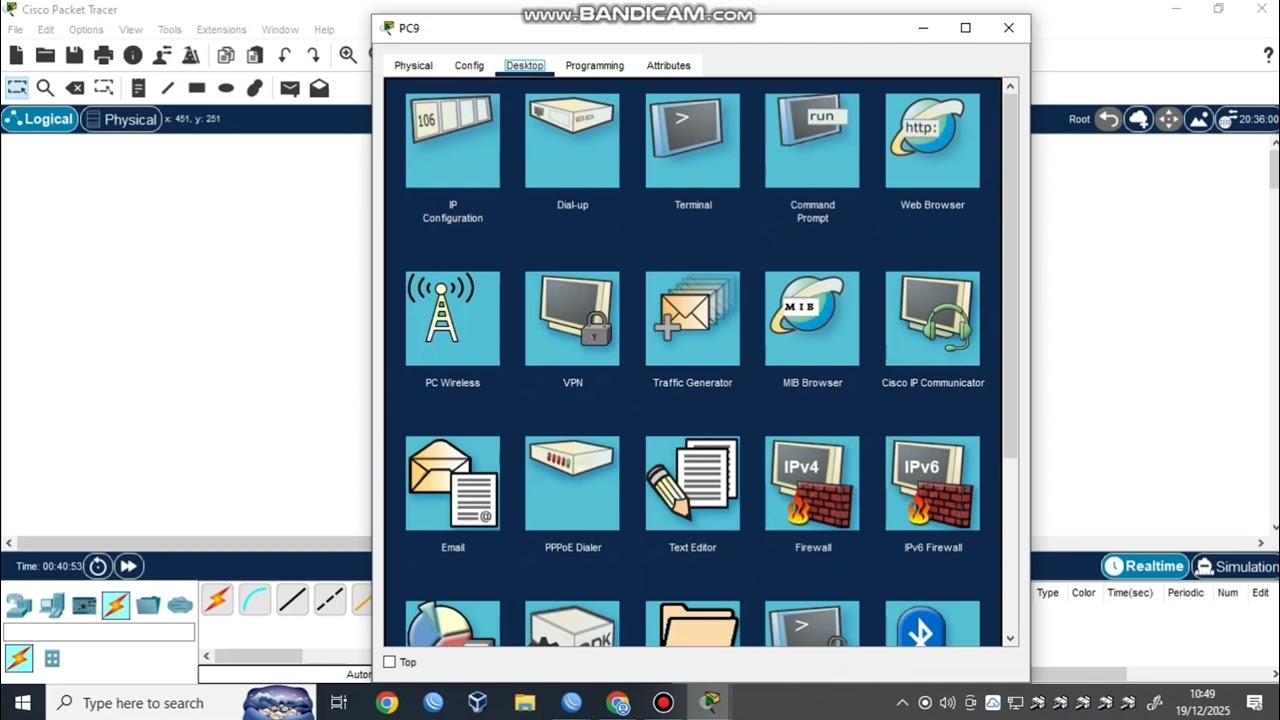Go to the Programming tab of PC9
Image resolution: width=1280 pixels, height=720 pixels.
pyautogui.click(x=594, y=66)
